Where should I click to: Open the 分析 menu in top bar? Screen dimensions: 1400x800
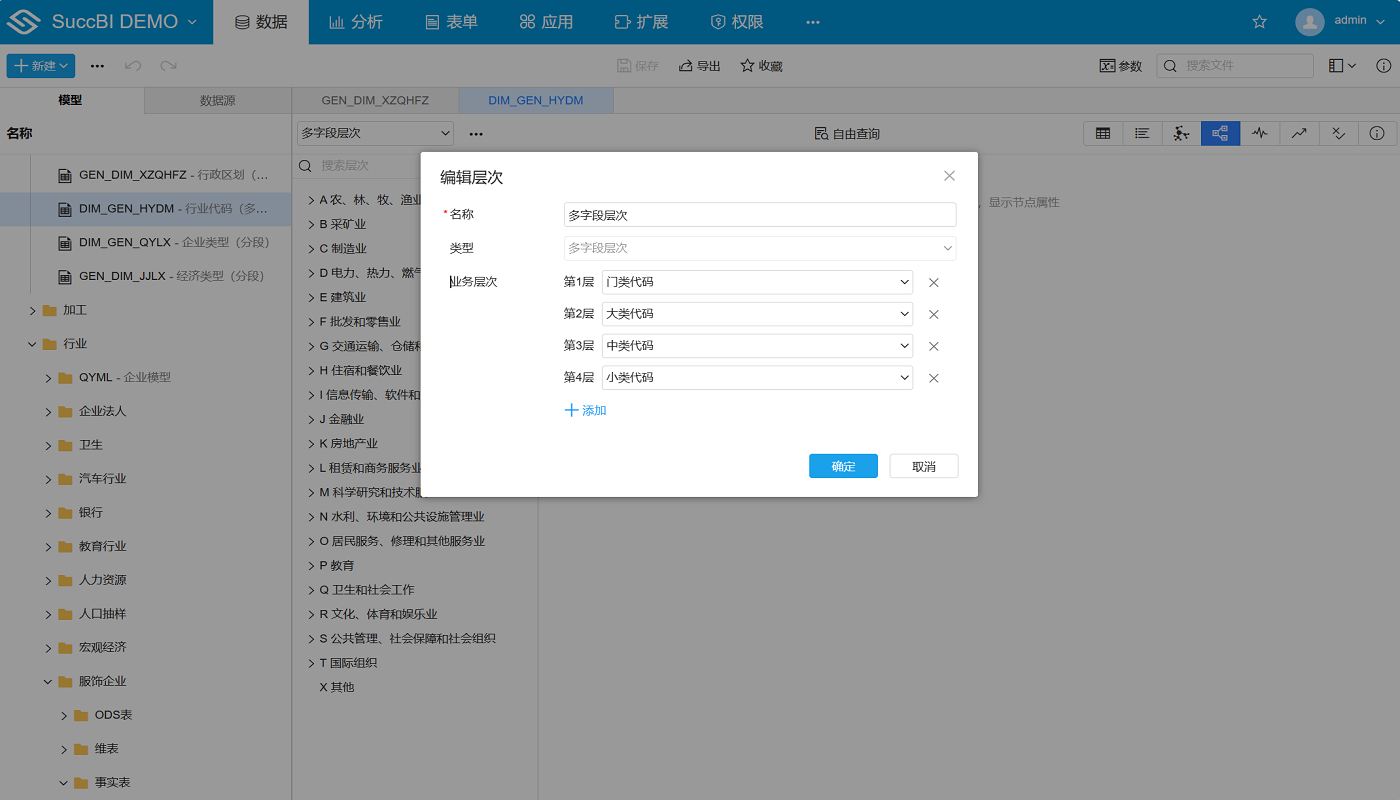pos(356,22)
